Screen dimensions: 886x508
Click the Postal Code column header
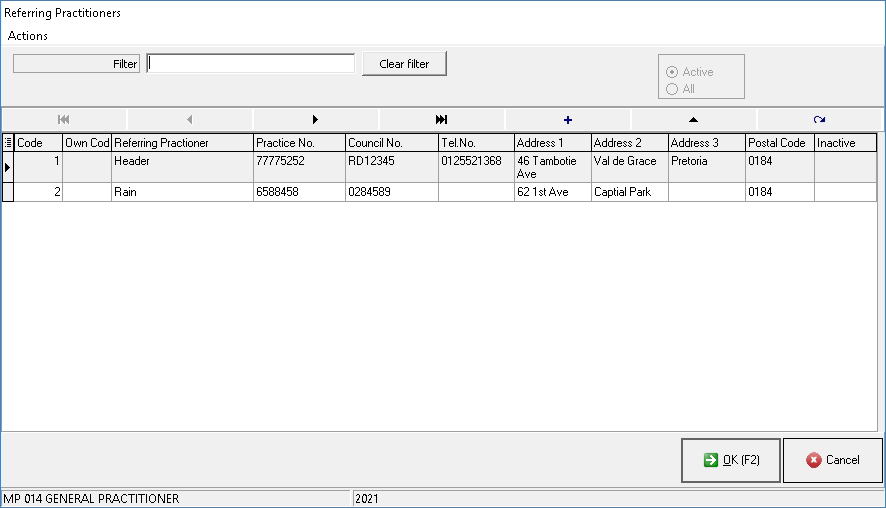[779, 143]
